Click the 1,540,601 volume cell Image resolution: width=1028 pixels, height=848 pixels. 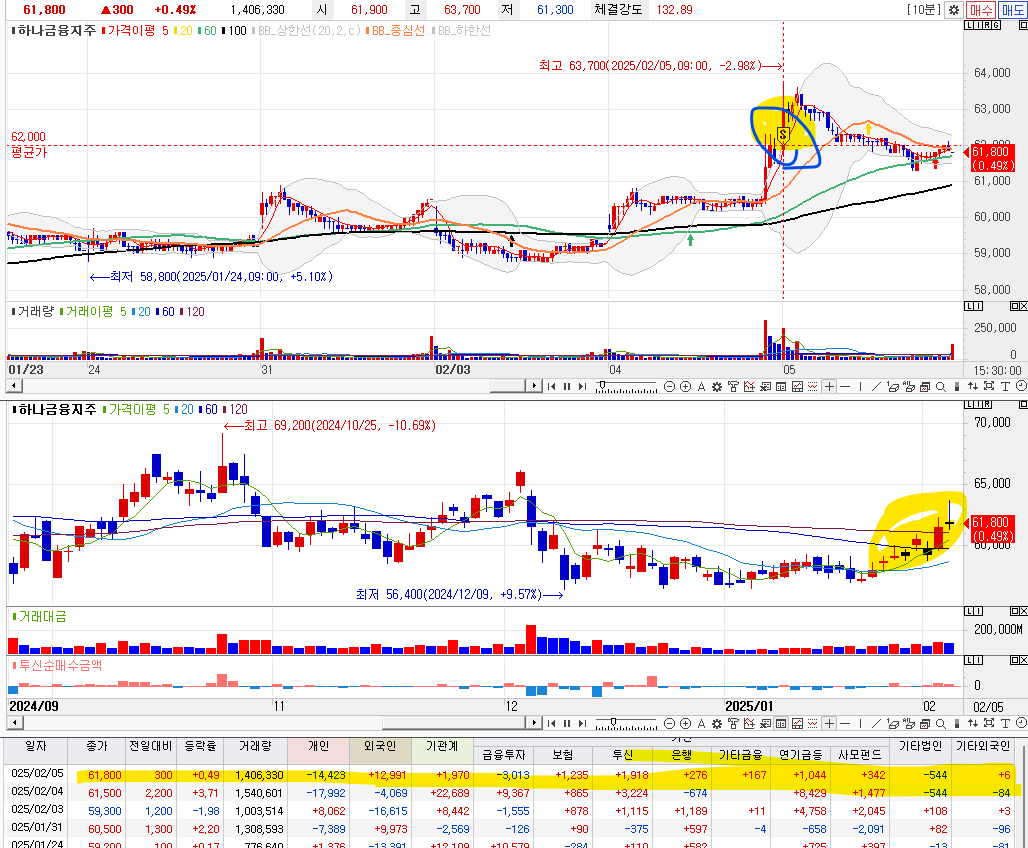coord(258,793)
